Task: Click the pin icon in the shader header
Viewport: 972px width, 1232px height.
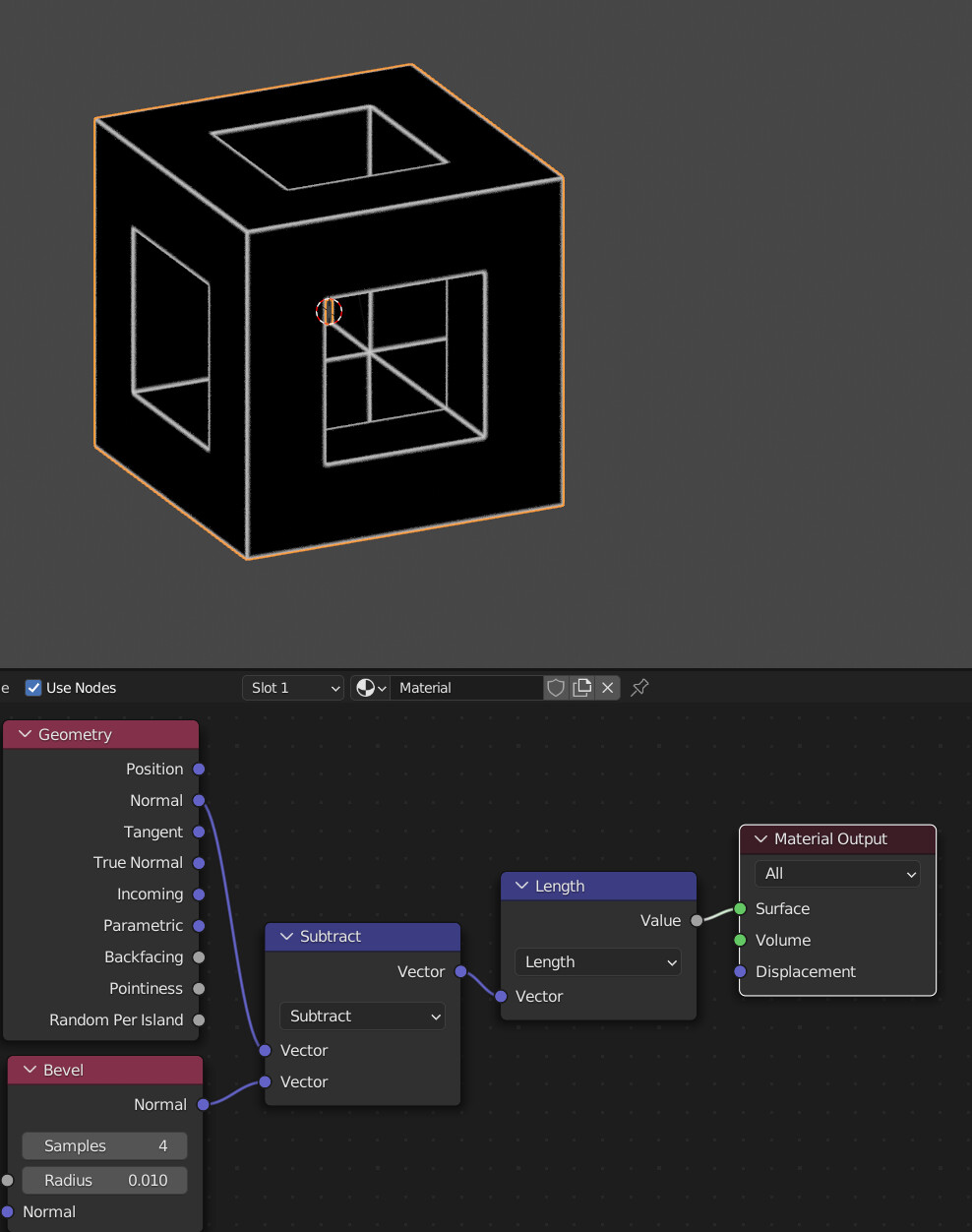Action: click(x=639, y=688)
